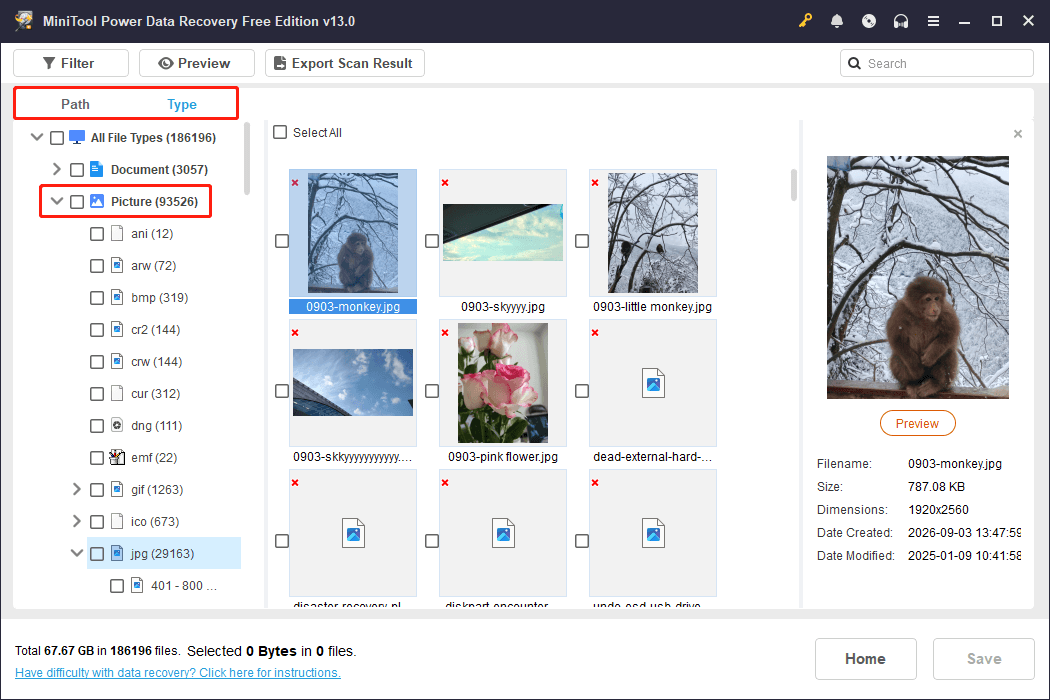Click the cr2 file type icon
The image size is (1050, 700).
117,329
